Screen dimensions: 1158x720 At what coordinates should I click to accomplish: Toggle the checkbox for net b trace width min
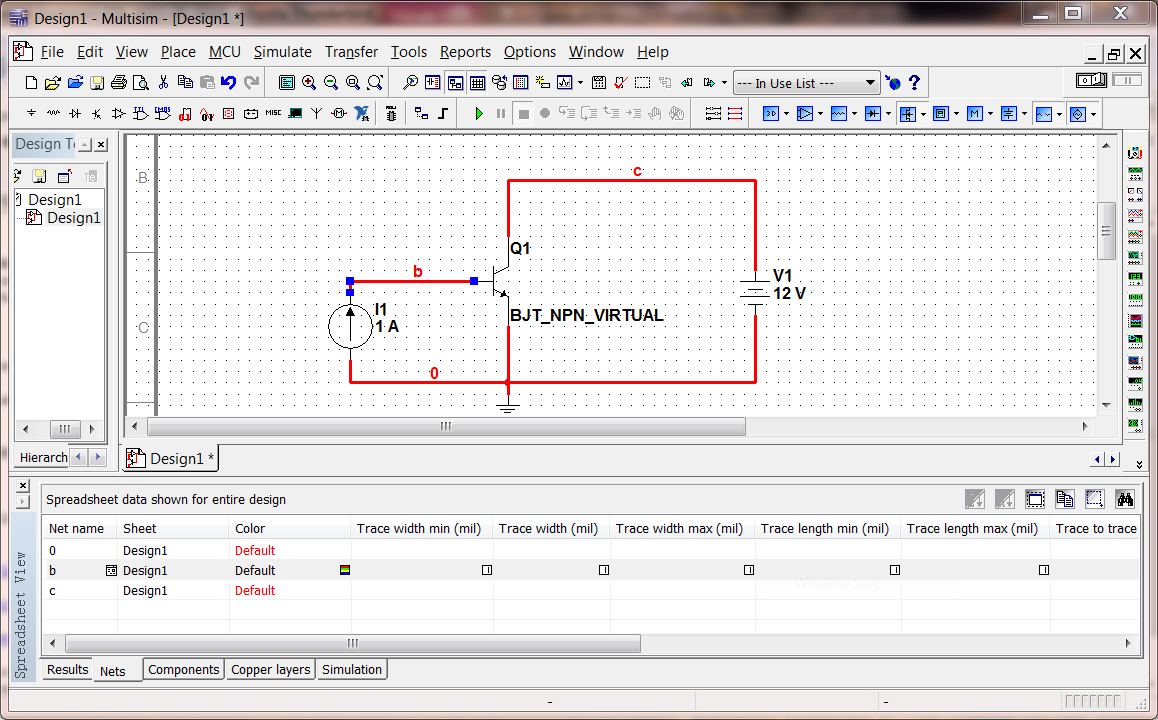click(x=487, y=570)
